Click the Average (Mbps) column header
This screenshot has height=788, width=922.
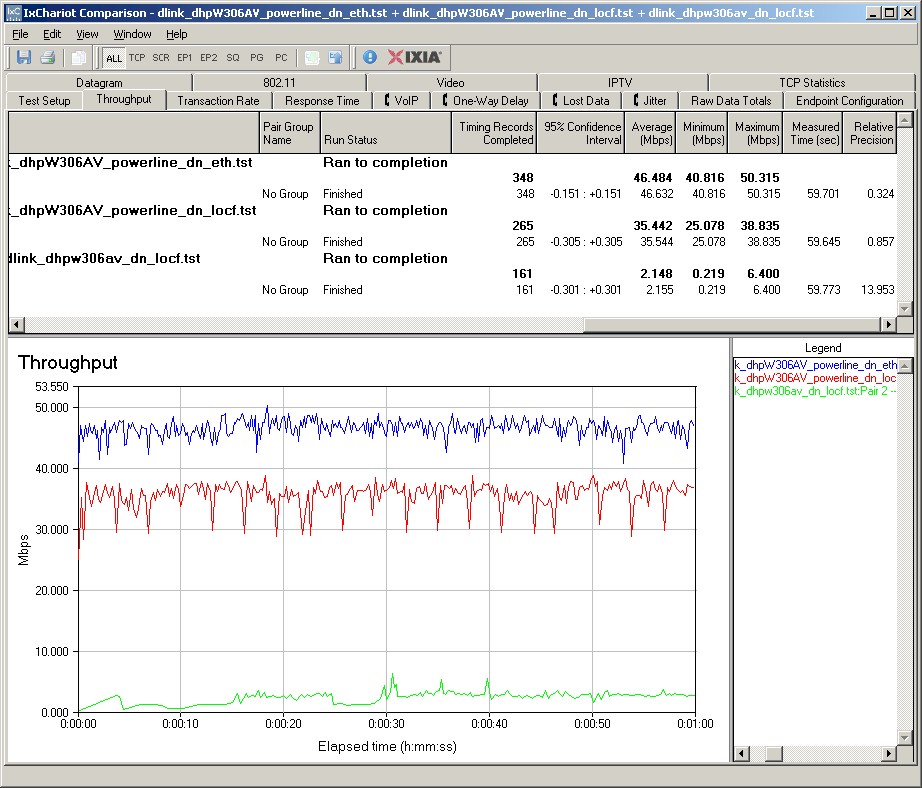click(x=650, y=133)
